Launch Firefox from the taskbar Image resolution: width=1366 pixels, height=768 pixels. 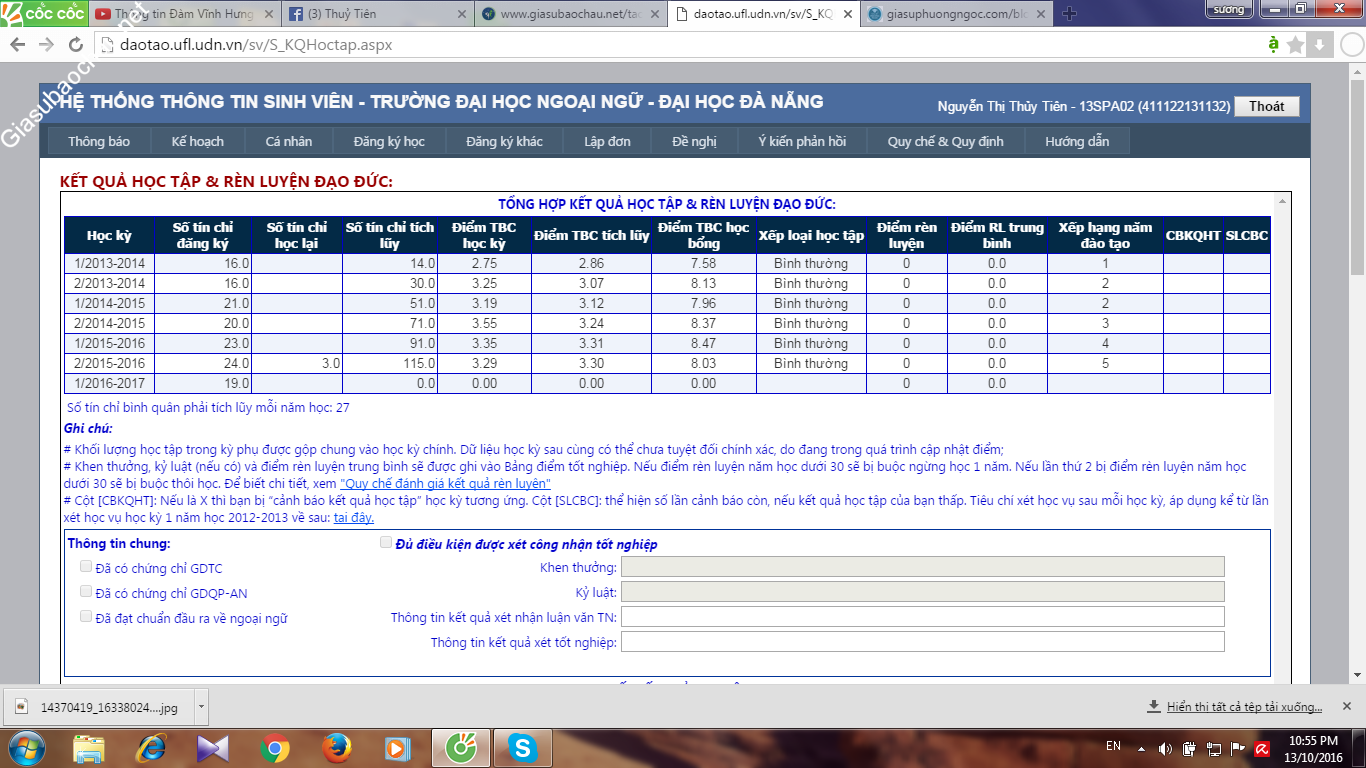(337, 747)
